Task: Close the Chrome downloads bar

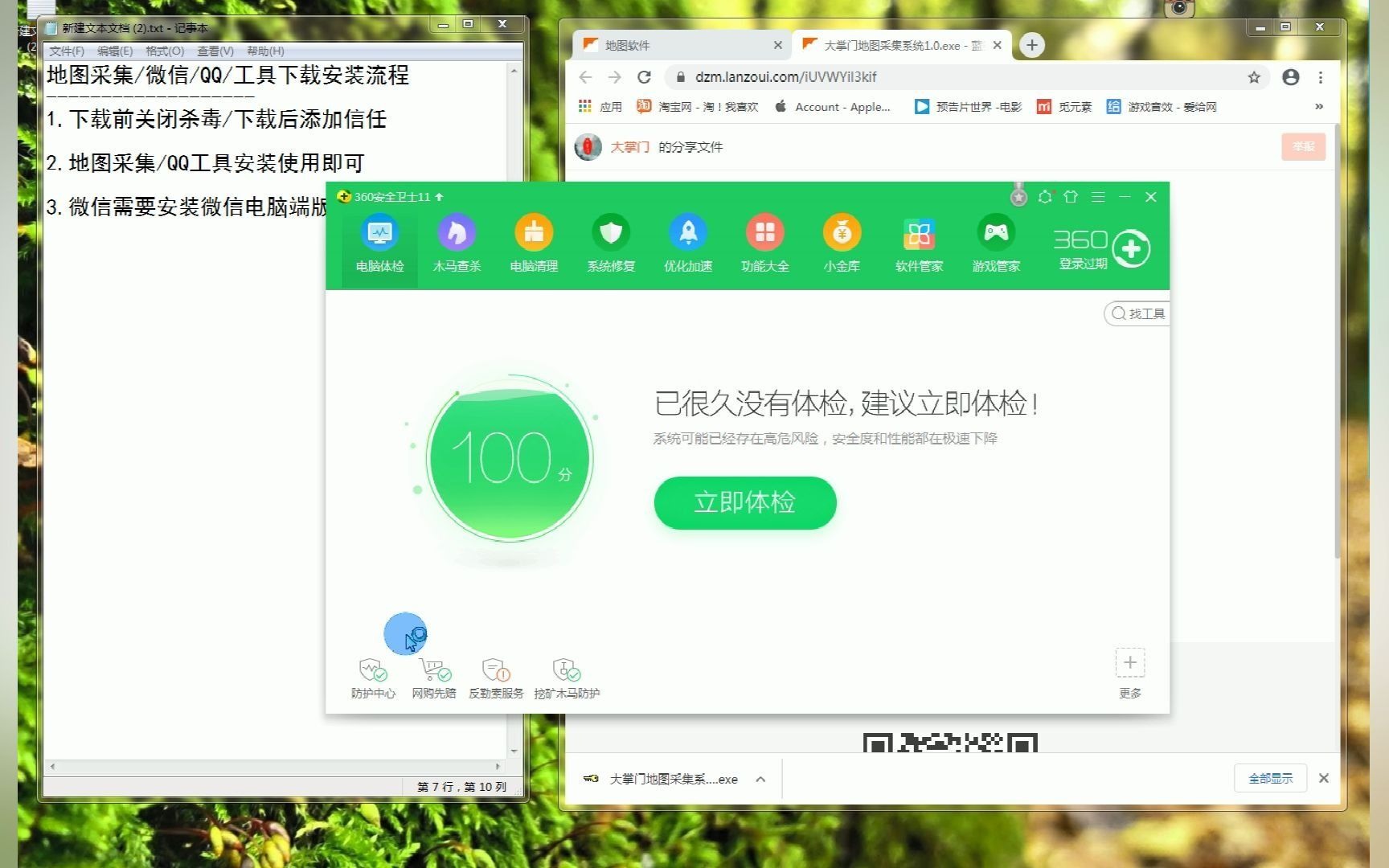Action: tap(1324, 778)
